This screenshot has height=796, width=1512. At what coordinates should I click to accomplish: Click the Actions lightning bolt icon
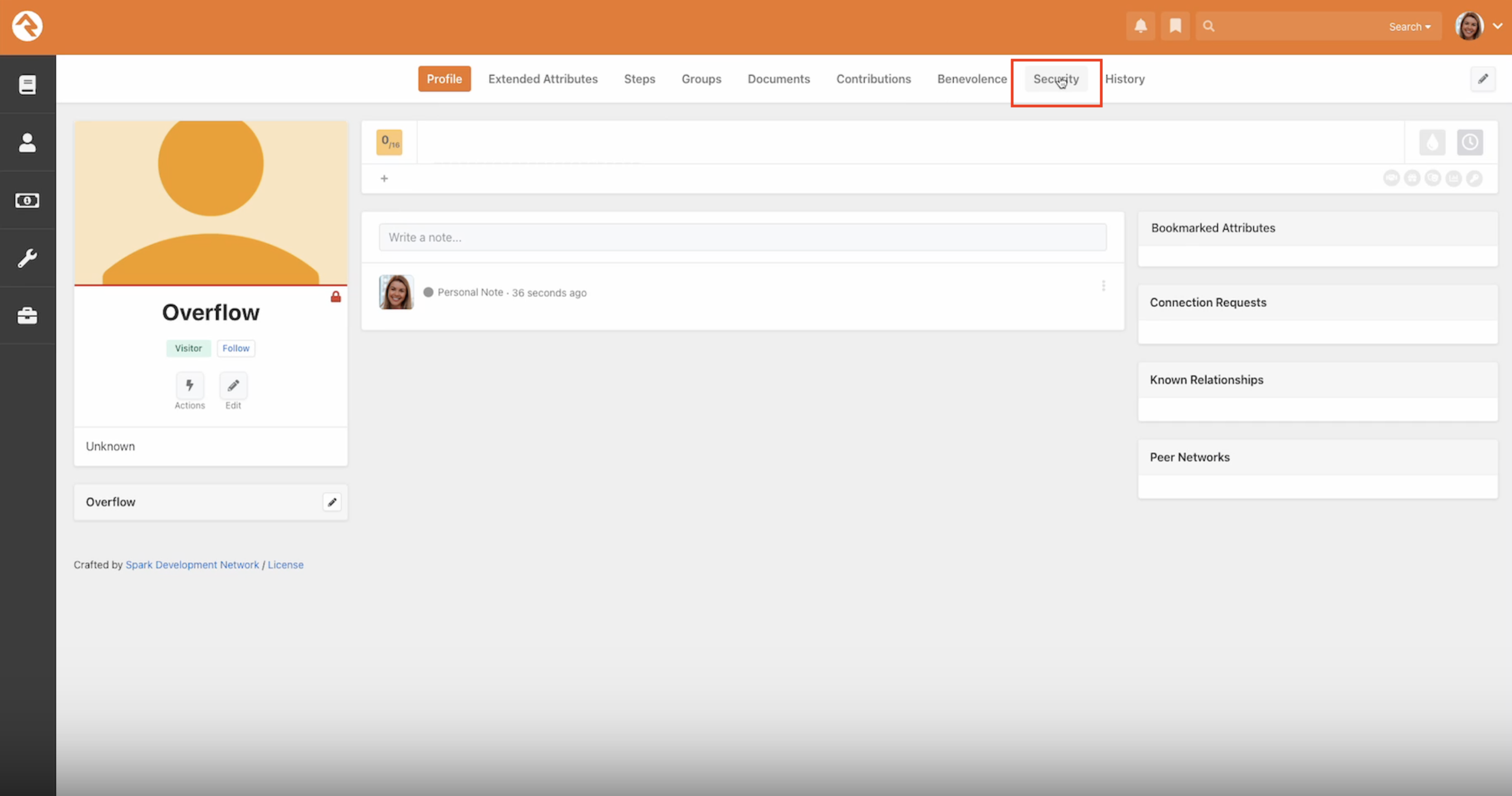pos(190,386)
